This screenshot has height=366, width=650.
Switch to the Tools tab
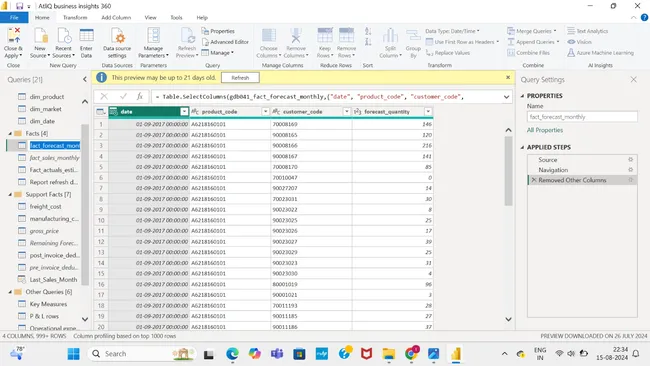[x=176, y=17]
